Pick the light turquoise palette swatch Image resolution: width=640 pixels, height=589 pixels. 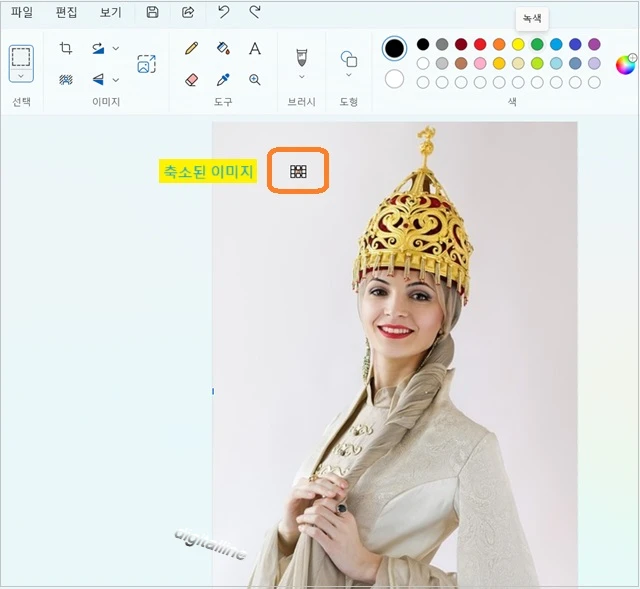click(x=556, y=63)
